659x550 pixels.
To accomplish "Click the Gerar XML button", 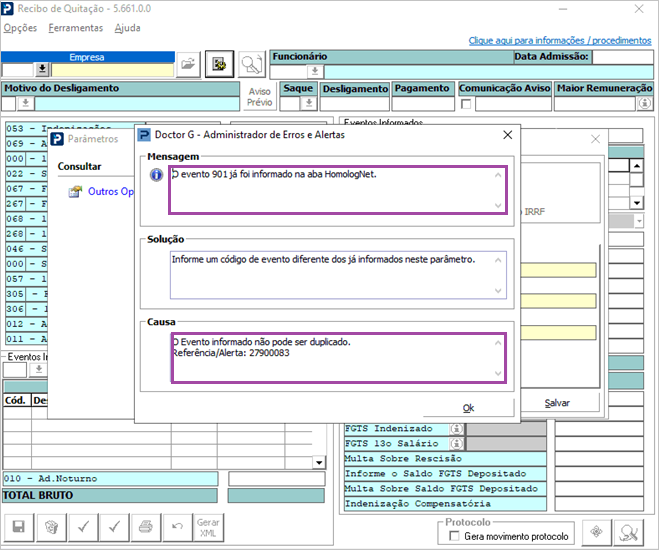I will pos(208,526).
